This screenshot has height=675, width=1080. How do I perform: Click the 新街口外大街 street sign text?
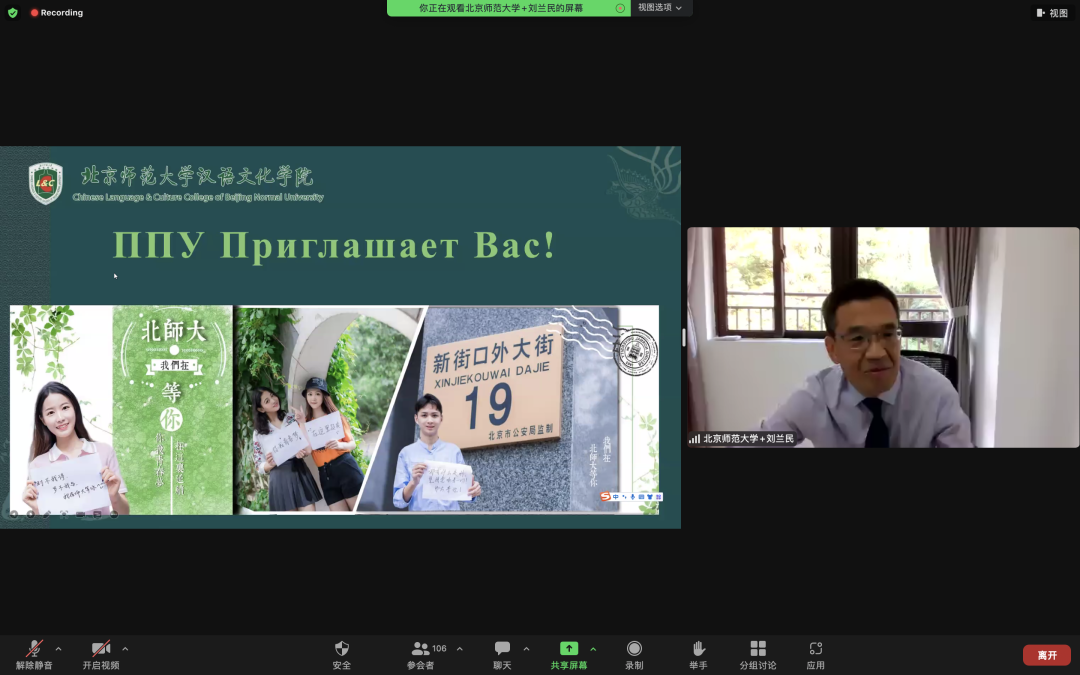pyautogui.click(x=494, y=353)
